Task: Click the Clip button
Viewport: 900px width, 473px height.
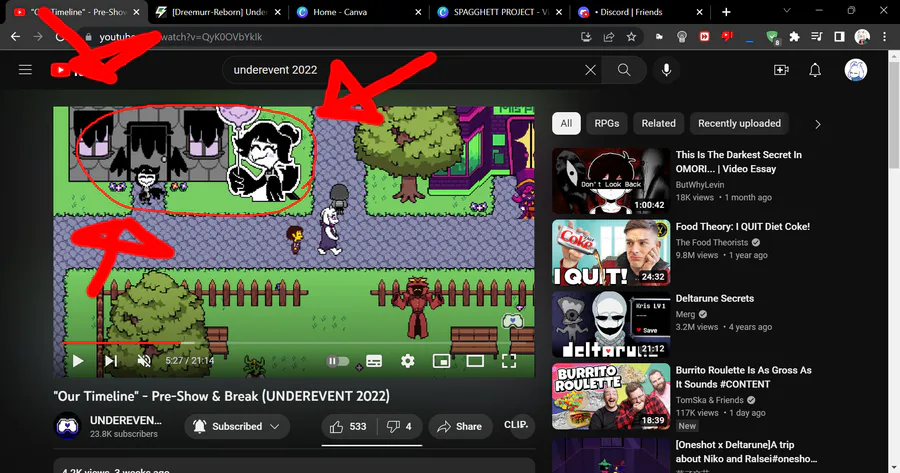Action: coord(515,425)
